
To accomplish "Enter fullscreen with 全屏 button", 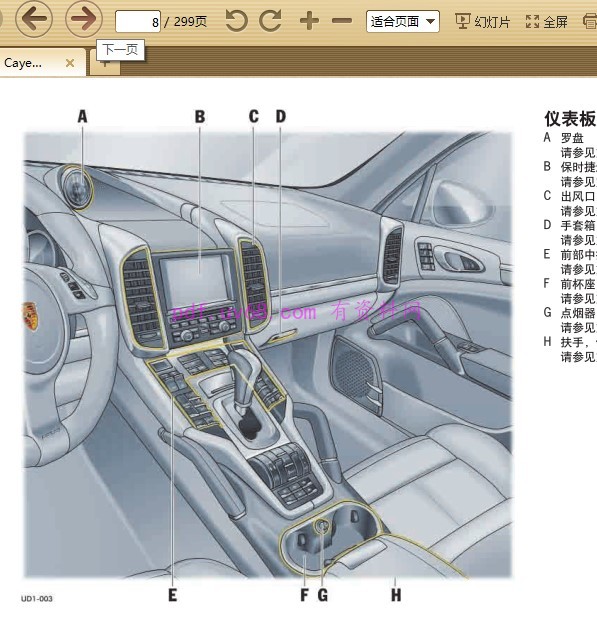I will 547,22.
